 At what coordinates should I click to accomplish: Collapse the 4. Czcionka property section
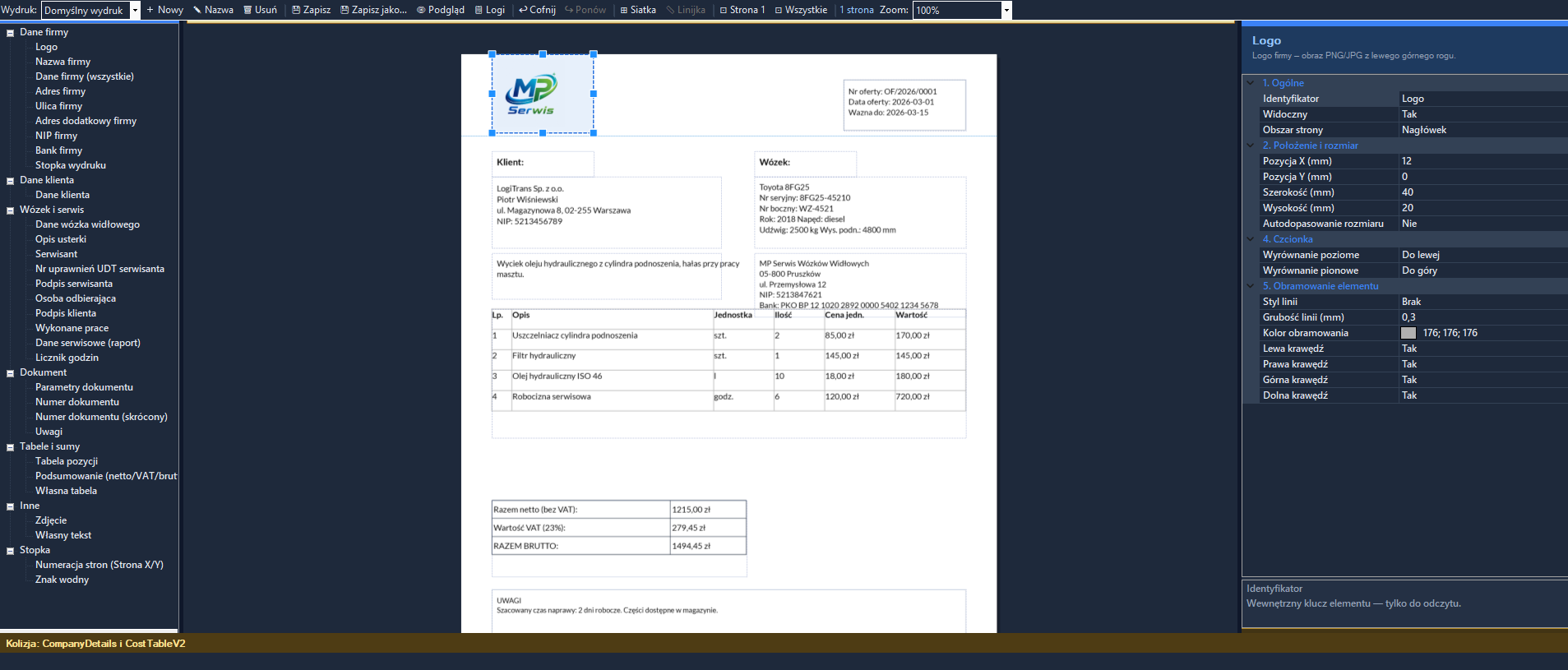click(1251, 239)
